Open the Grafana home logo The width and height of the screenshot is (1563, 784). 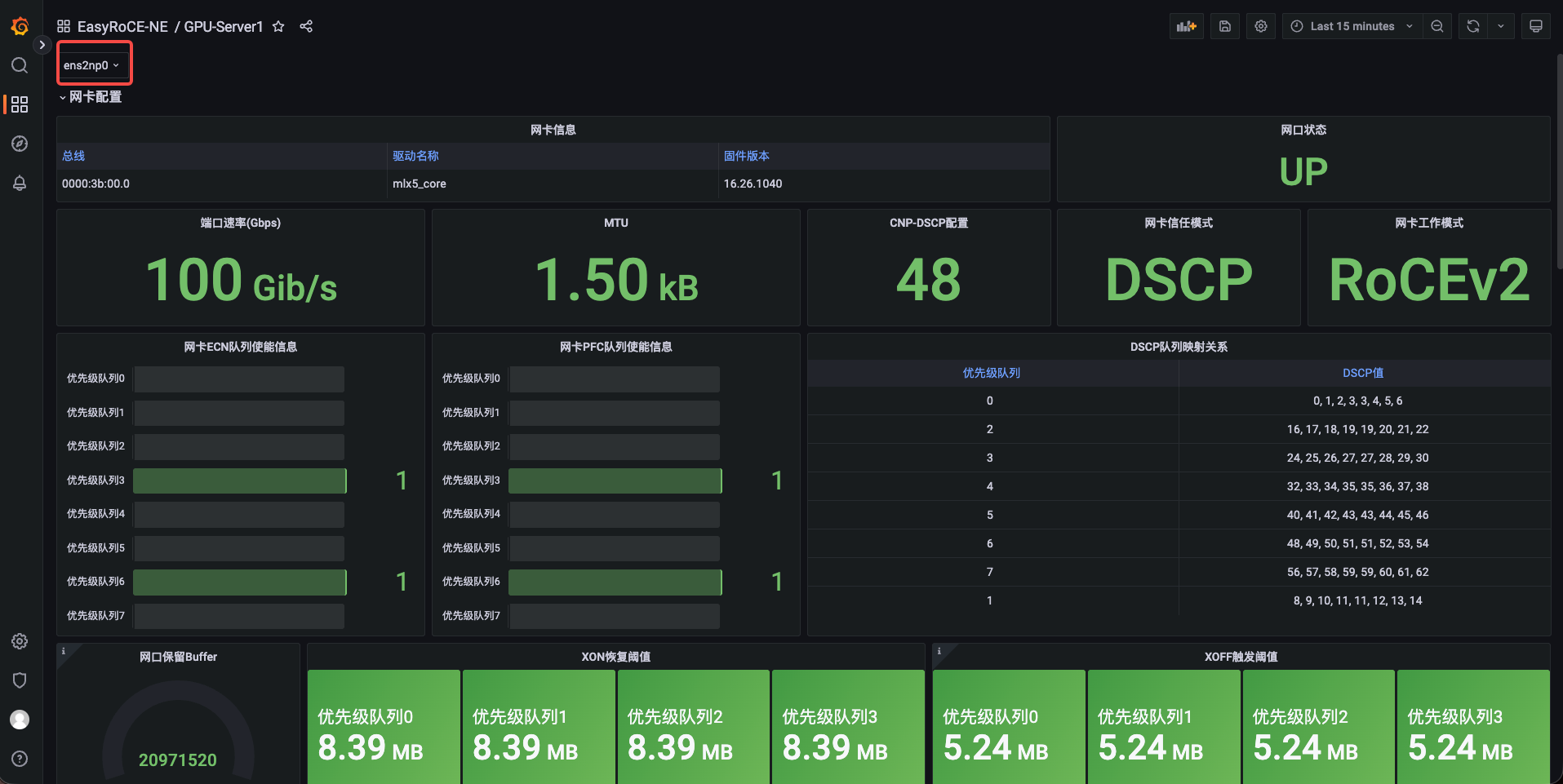coord(20,26)
